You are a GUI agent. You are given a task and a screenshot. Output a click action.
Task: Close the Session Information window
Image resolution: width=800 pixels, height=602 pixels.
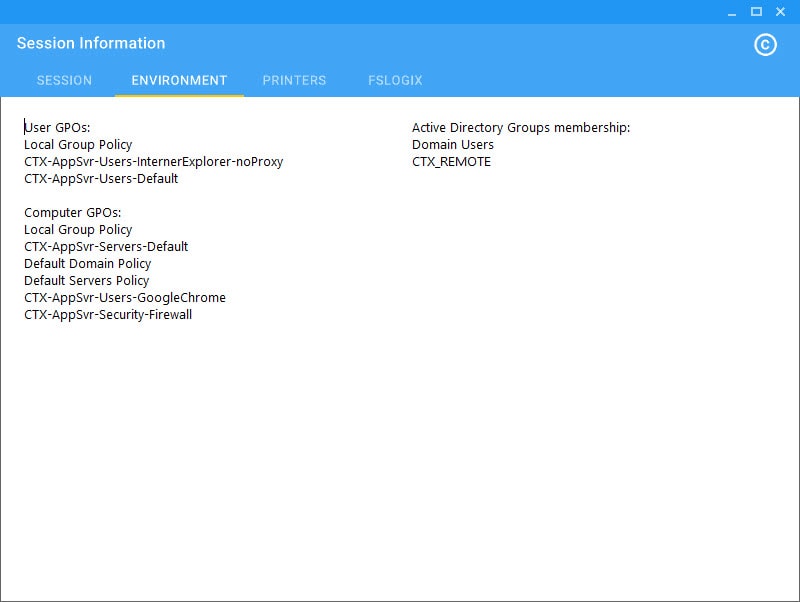[781, 12]
